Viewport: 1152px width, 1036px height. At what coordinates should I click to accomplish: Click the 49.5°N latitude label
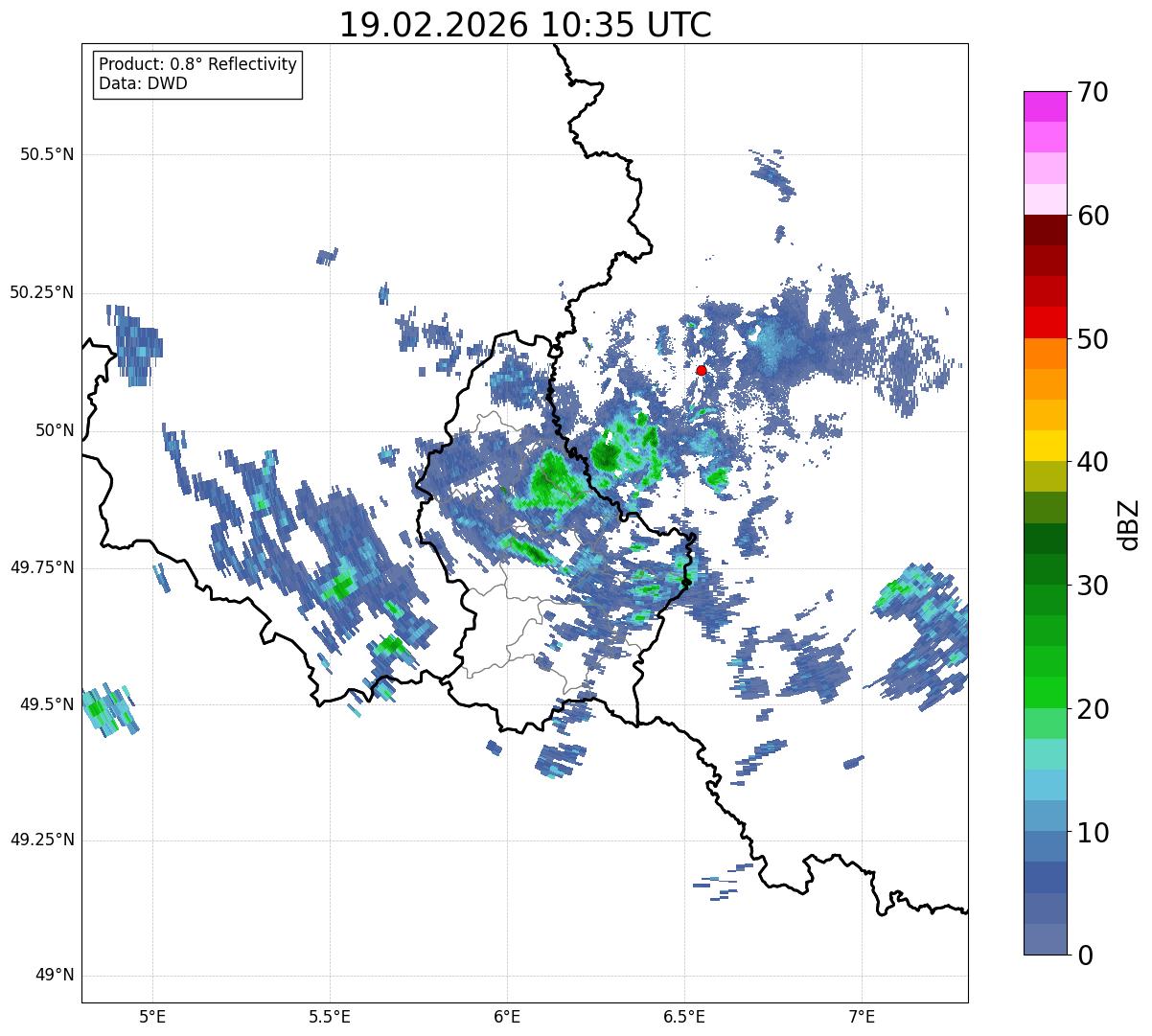tap(47, 704)
